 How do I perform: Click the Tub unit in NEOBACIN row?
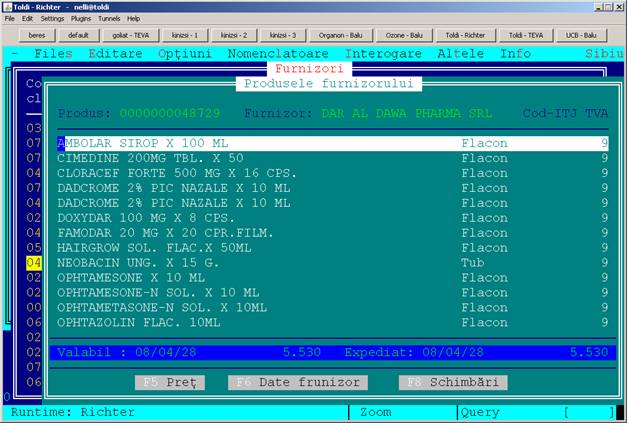coord(473,263)
